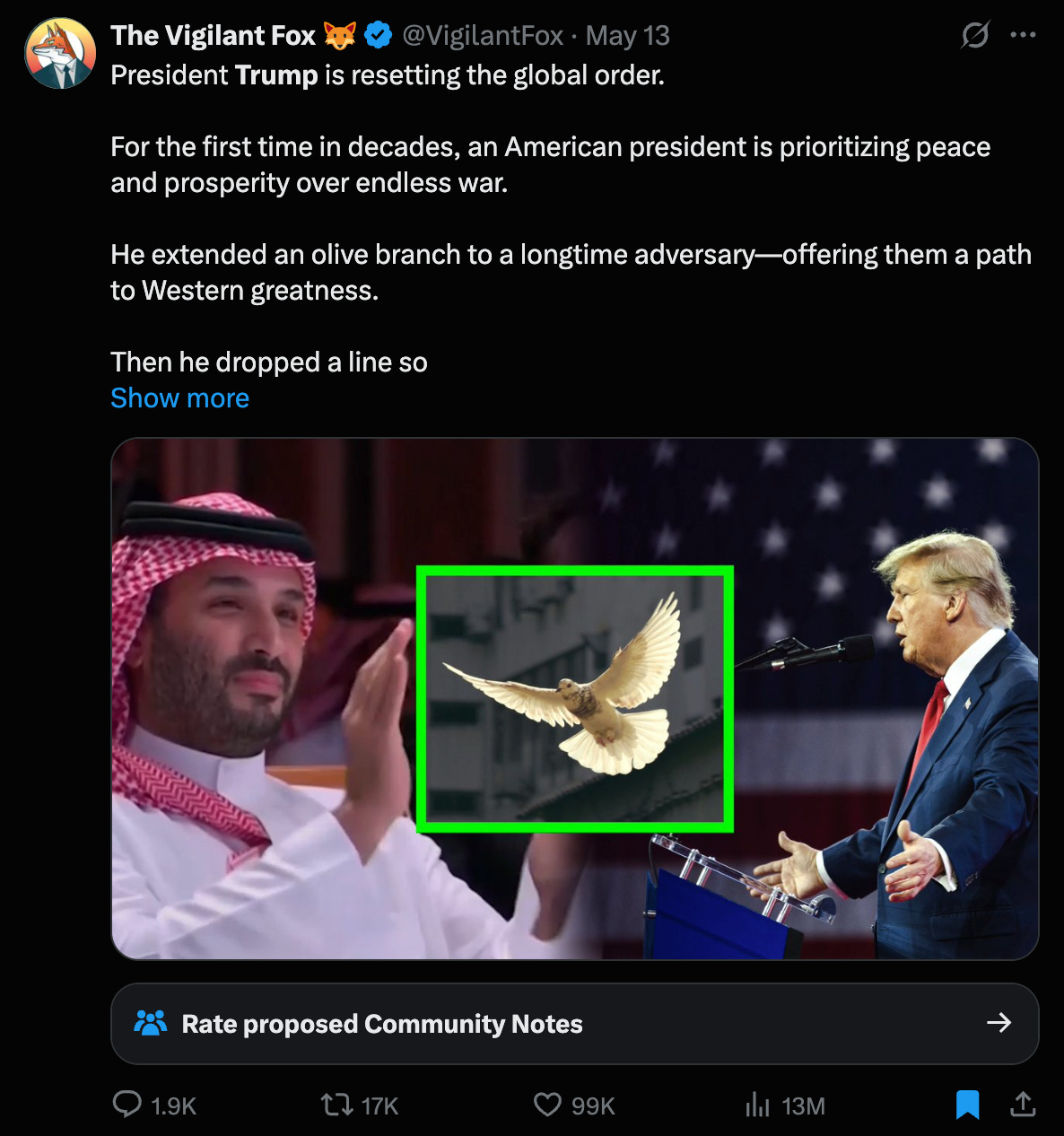Screen dimensions: 1064x1136
Task: Expand tweet text with Show more
Action: click(179, 398)
